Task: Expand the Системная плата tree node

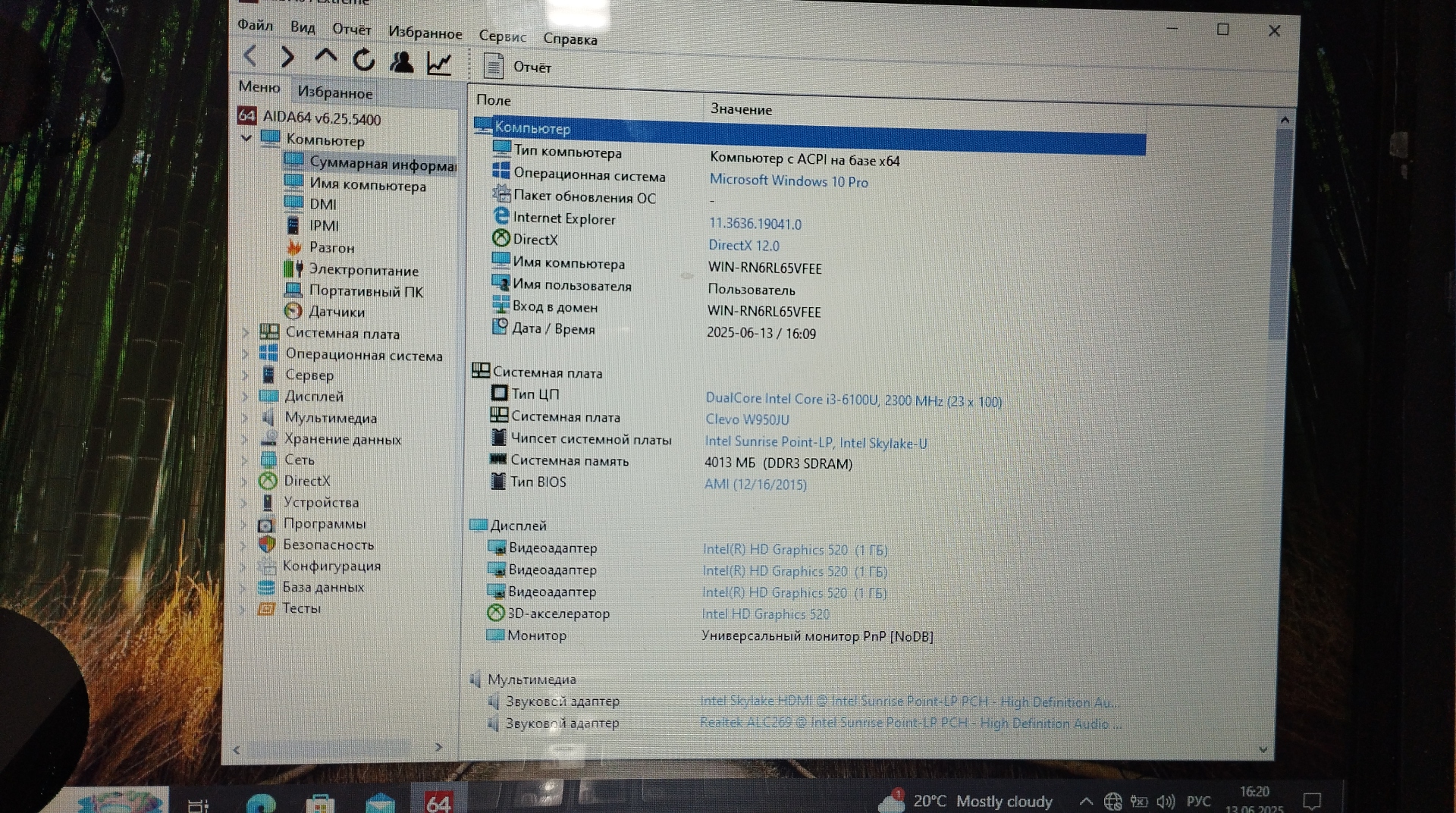Action: click(x=246, y=332)
